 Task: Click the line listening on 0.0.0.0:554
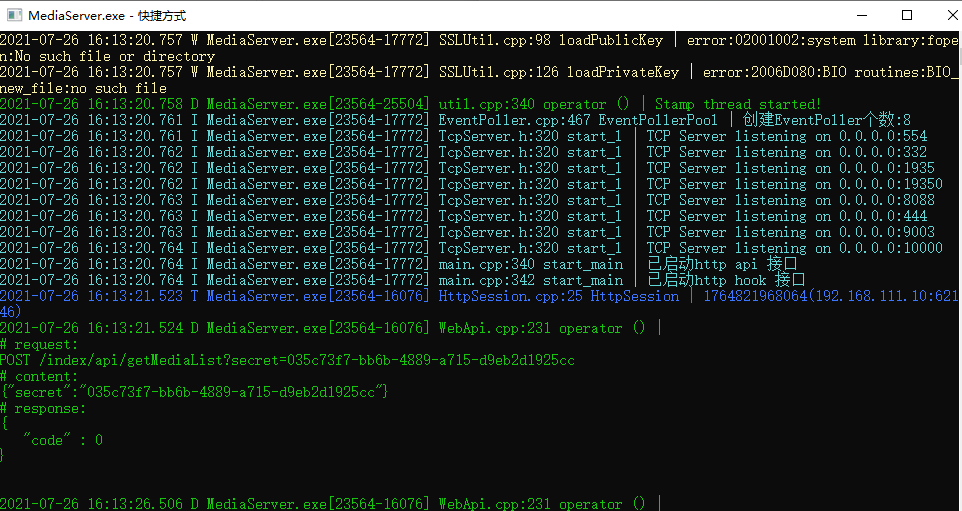click(464, 136)
